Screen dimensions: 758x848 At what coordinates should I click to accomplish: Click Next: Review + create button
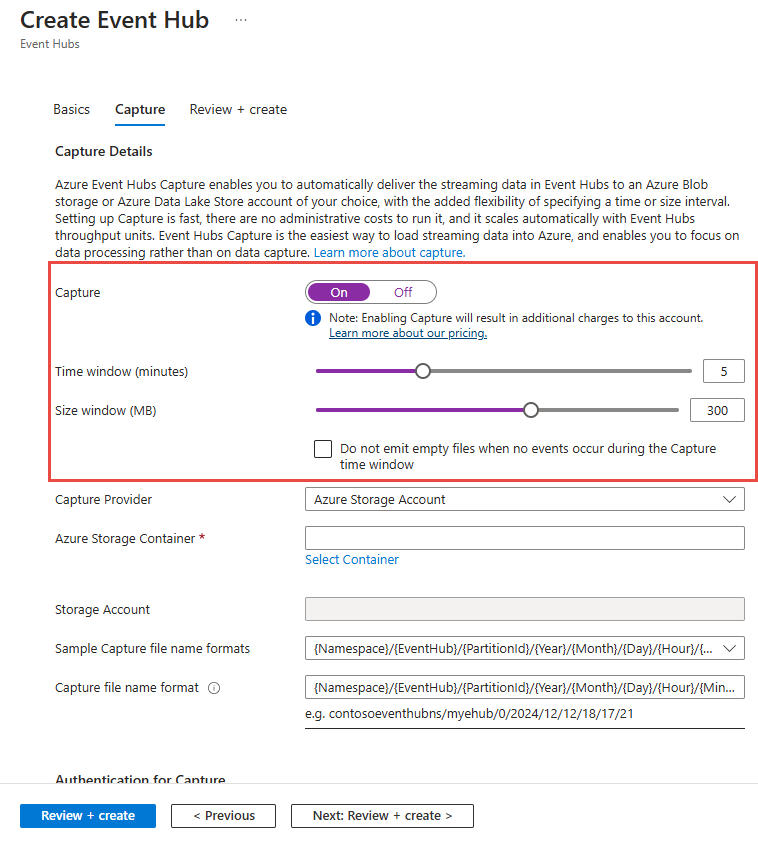[x=382, y=816]
